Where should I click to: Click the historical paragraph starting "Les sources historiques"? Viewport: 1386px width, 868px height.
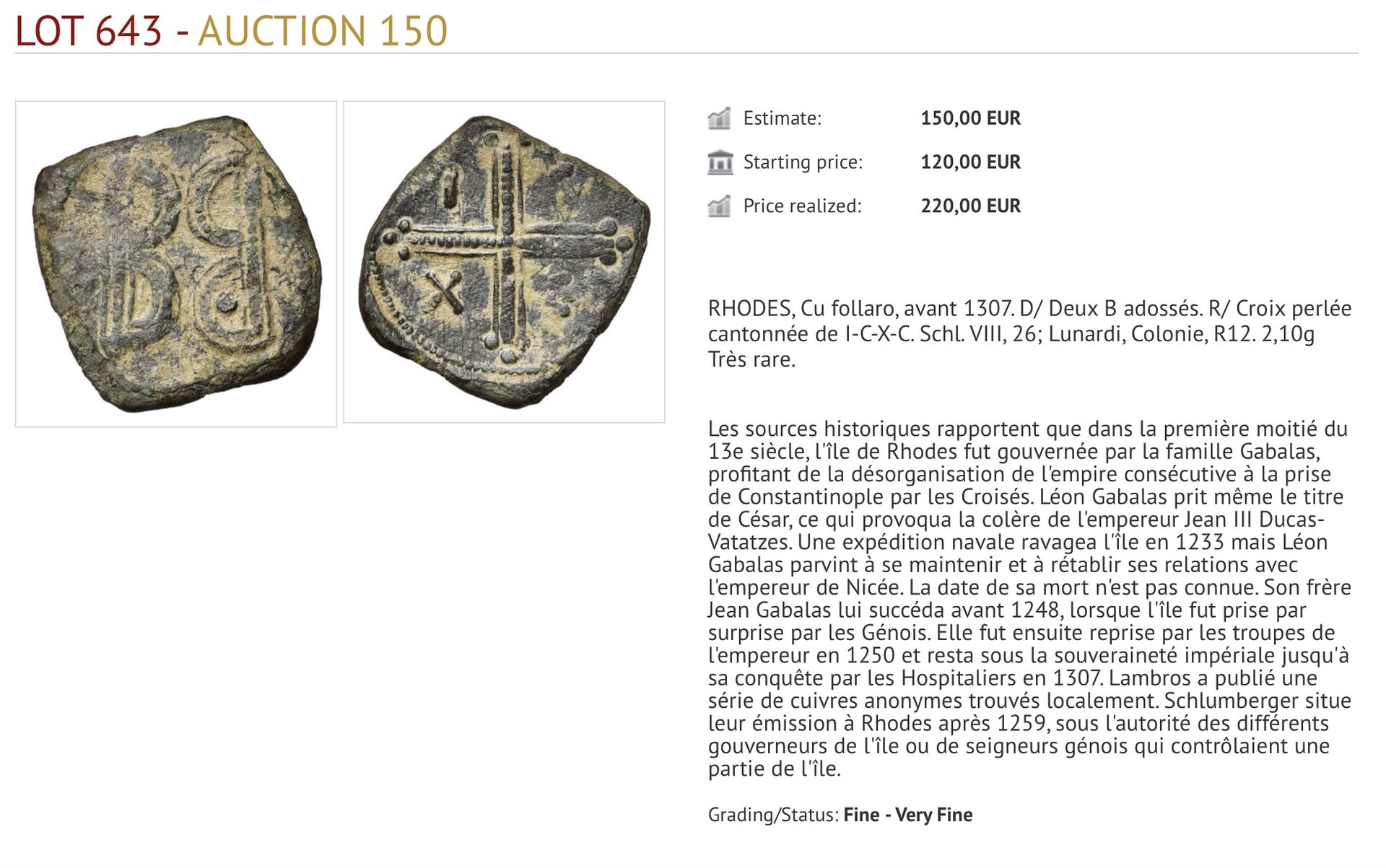pyautogui.click(x=1029, y=598)
